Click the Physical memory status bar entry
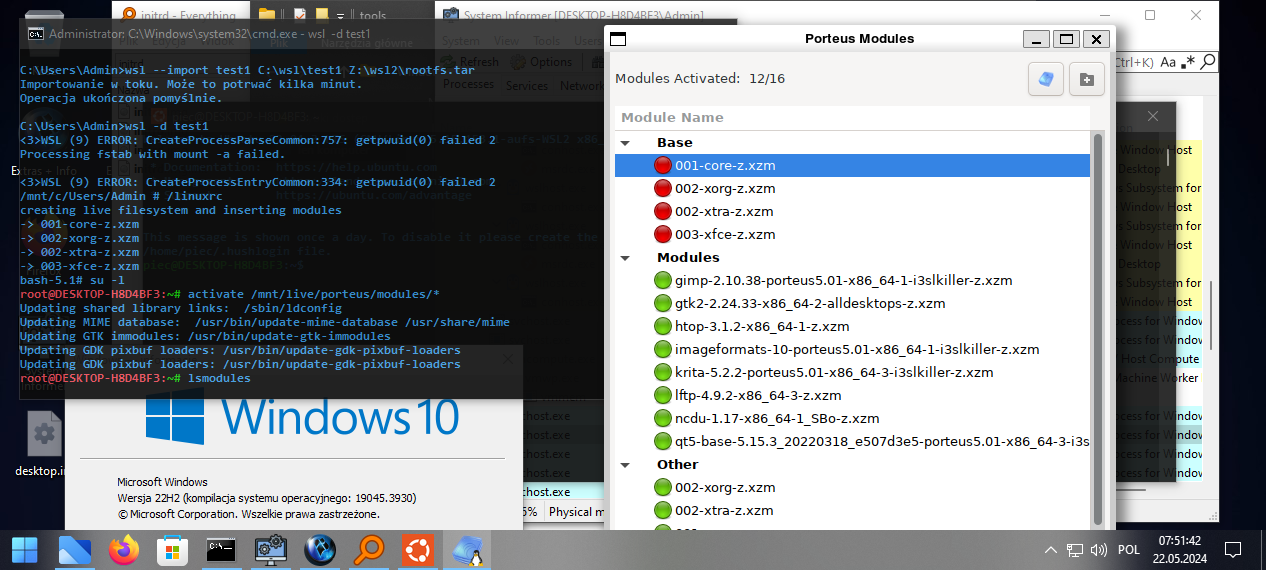The height and width of the screenshot is (570, 1266). (x=575, y=512)
